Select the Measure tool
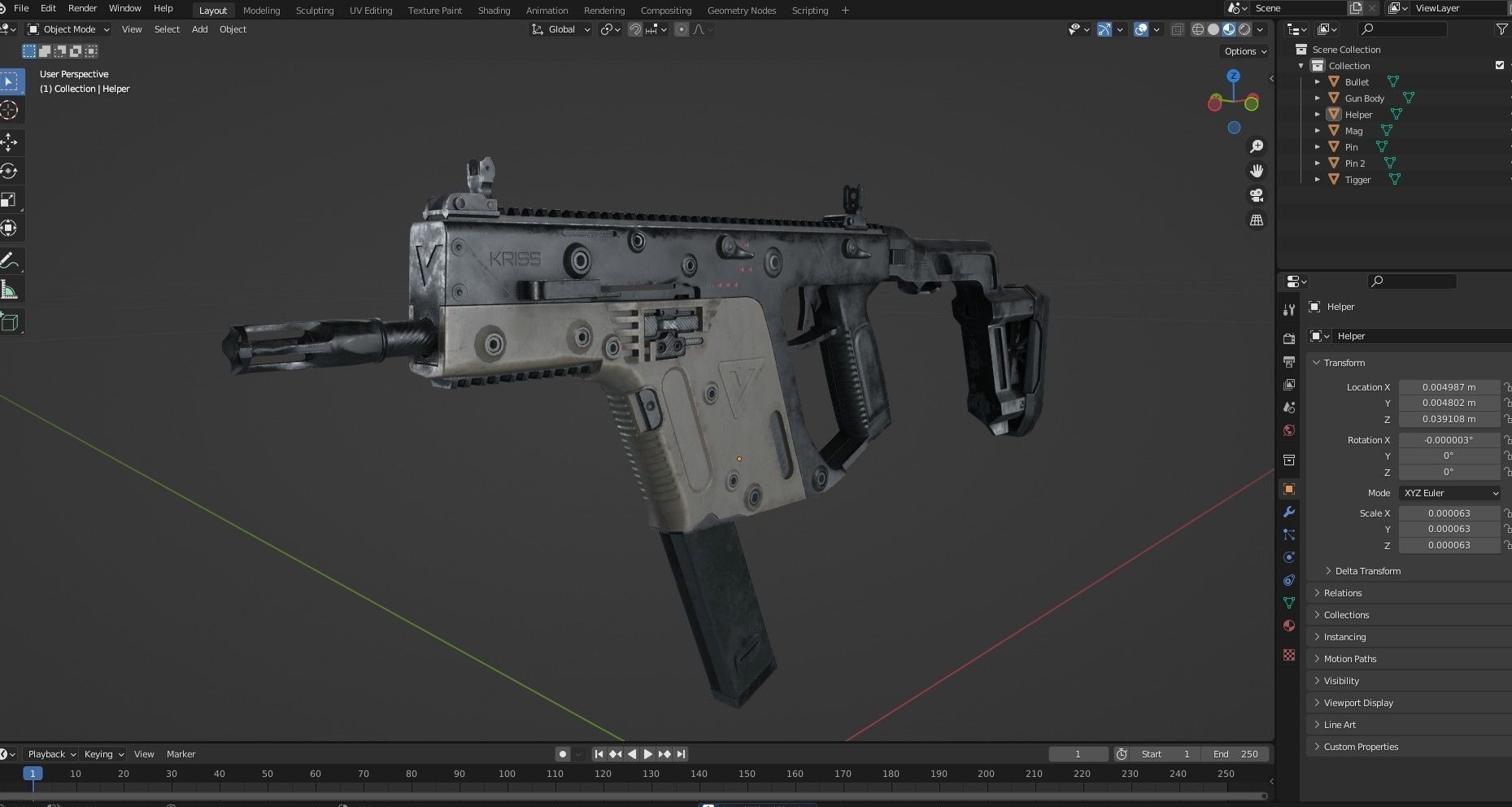This screenshot has height=807, width=1512. point(10,290)
